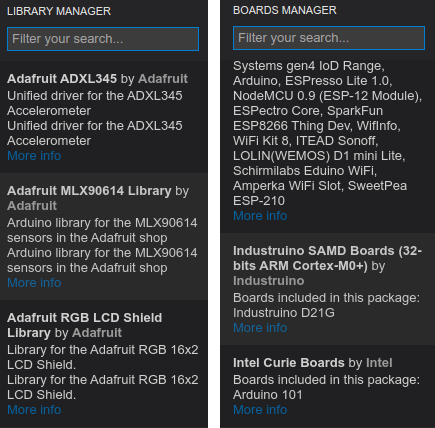The image size is (435, 428).
Task: Select the Intel Curie Boards package title
Action: coord(289,363)
